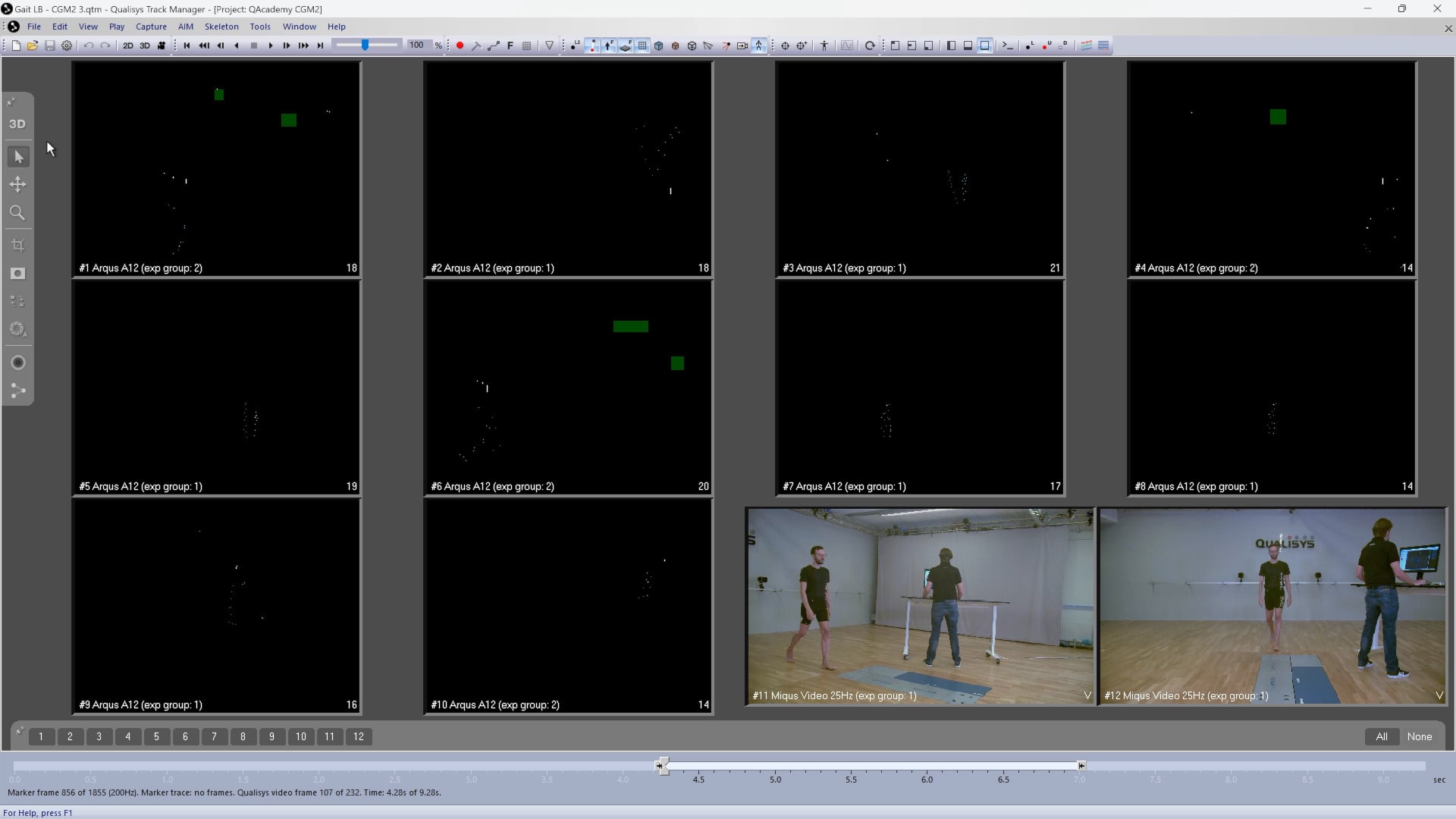Play backward
The image size is (1456, 819).
tap(237, 45)
